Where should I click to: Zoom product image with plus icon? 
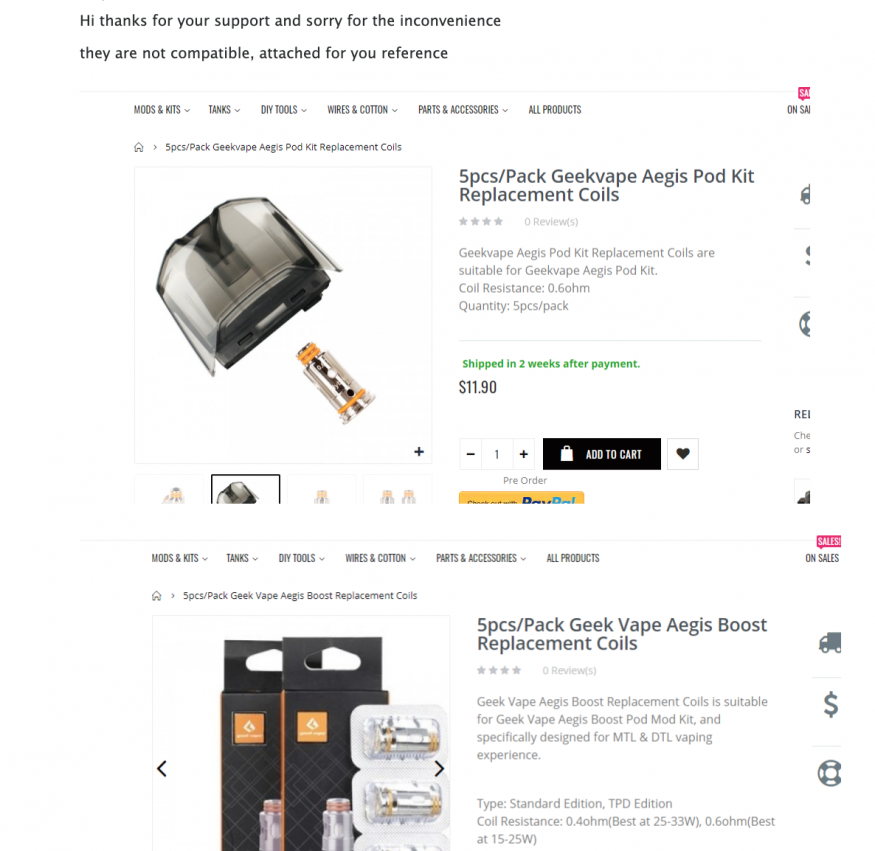click(419, 451)
